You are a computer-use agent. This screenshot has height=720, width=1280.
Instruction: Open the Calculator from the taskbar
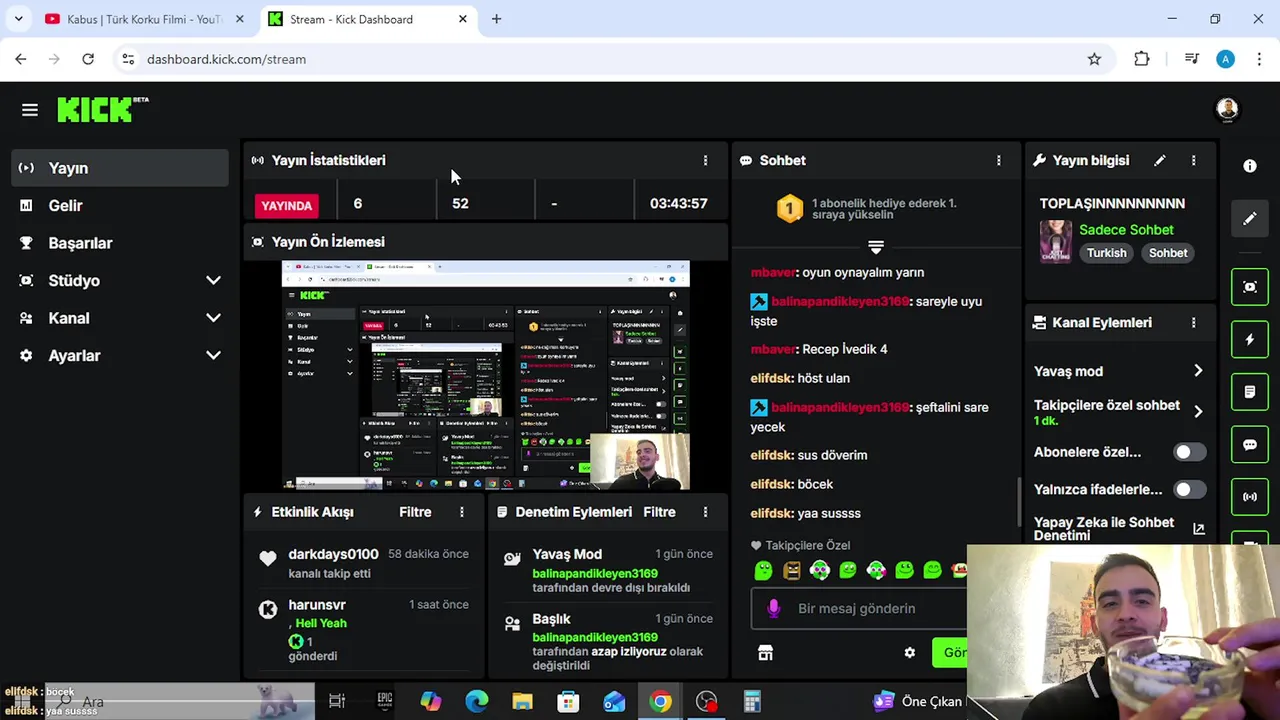(x=752, y=702)
